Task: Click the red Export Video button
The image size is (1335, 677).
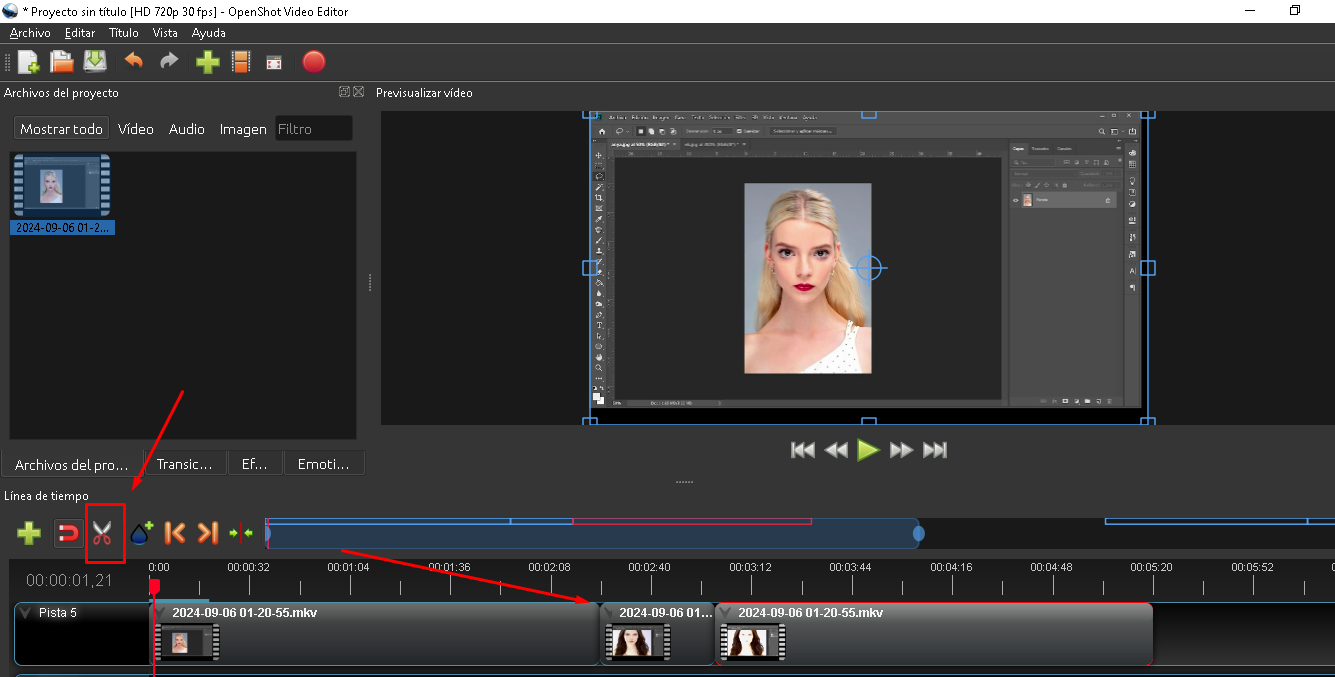Action: coord(314,62)
